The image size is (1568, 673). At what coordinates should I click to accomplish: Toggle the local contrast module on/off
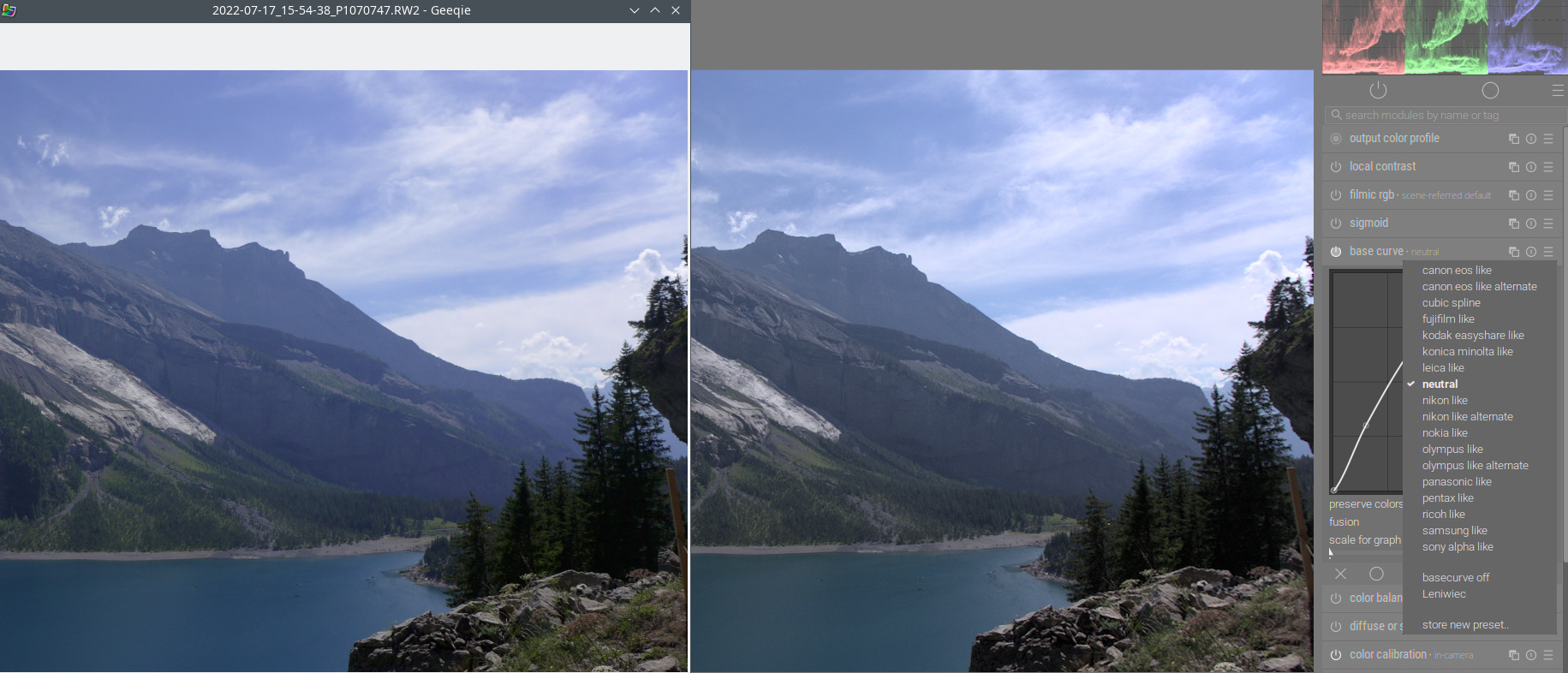1336,167
